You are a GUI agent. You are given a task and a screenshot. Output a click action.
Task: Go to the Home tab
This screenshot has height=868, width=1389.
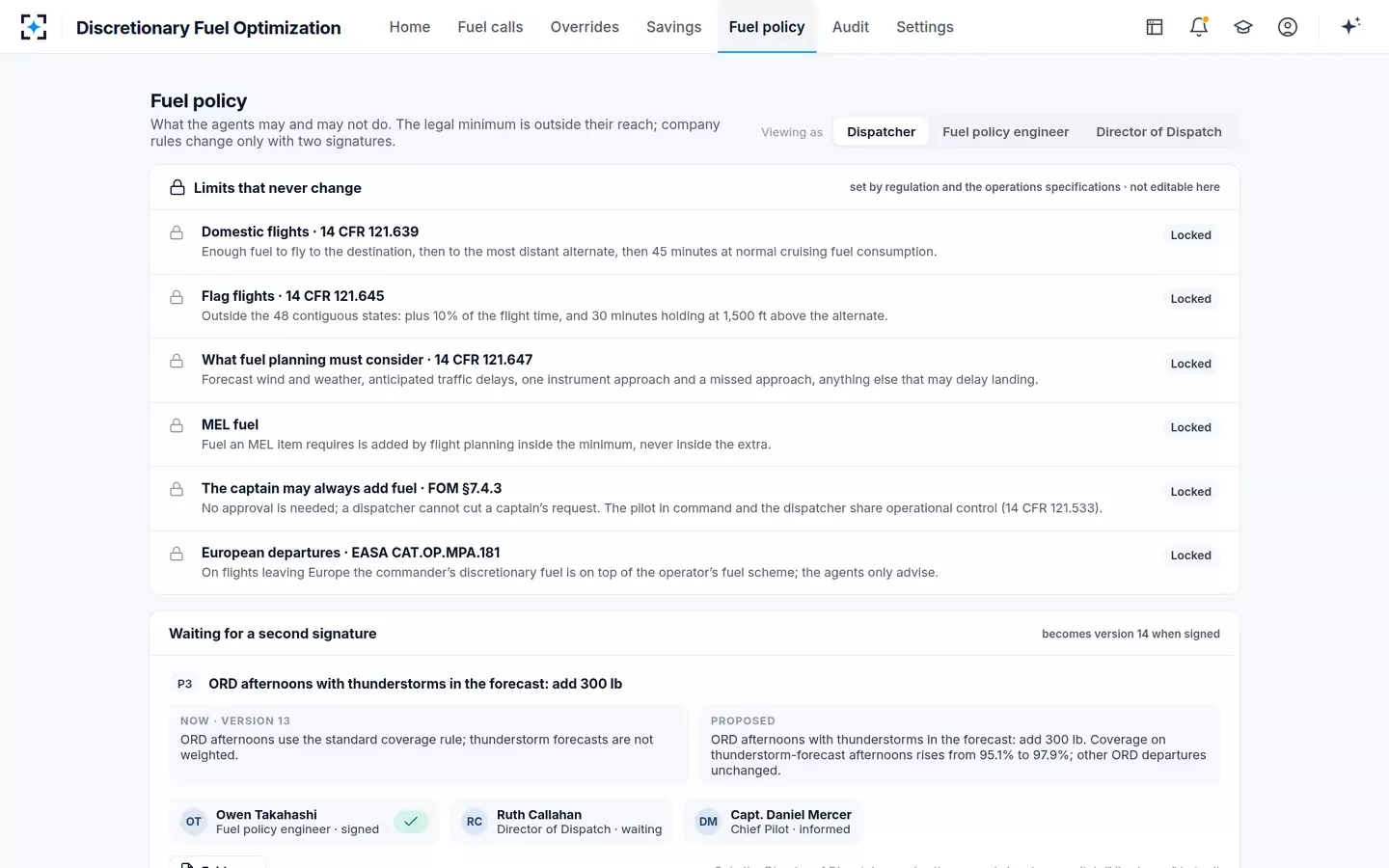point(410,27)
